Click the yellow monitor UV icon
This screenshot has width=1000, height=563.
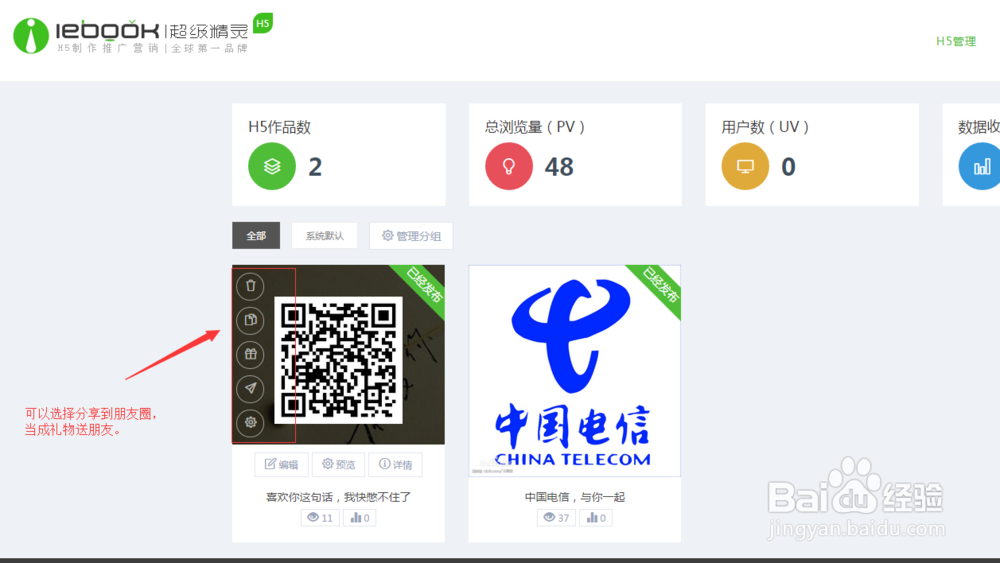(745, 166)
